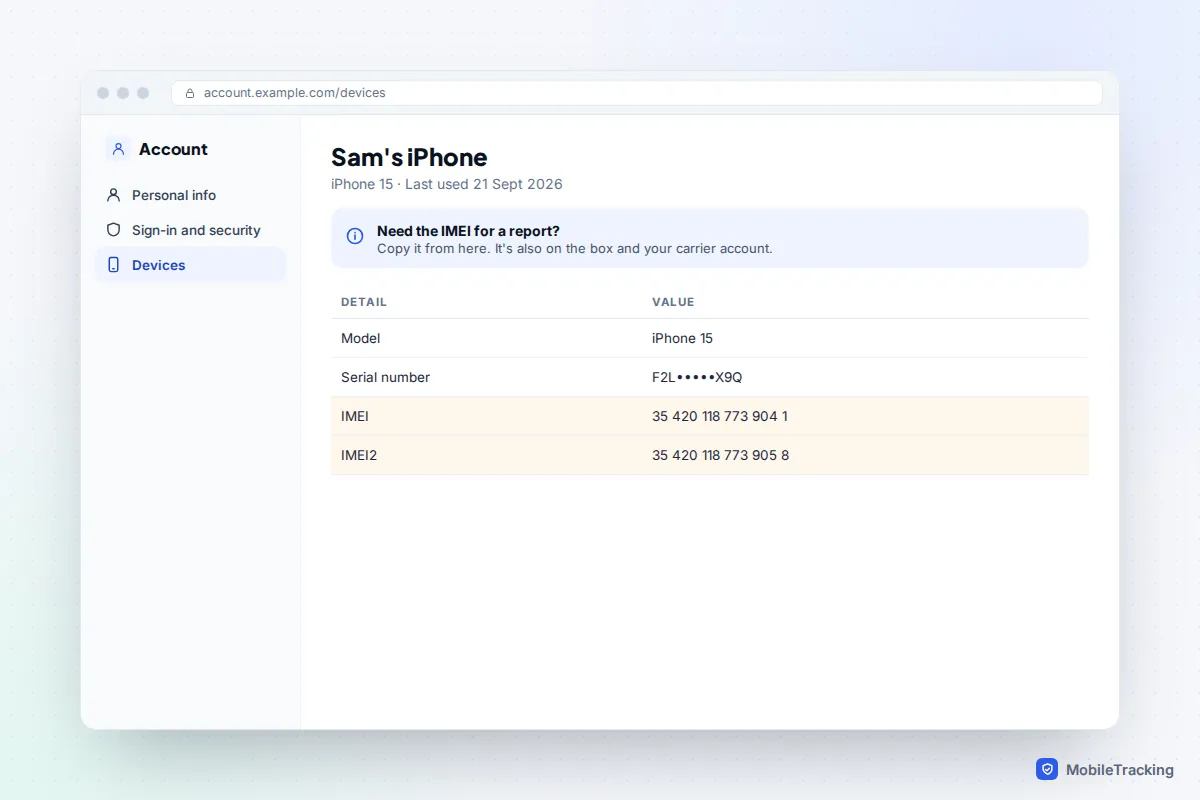Viewport: 1200px width, 800px height.
Task: Open the Personal info section
Action: coord(190,195)
